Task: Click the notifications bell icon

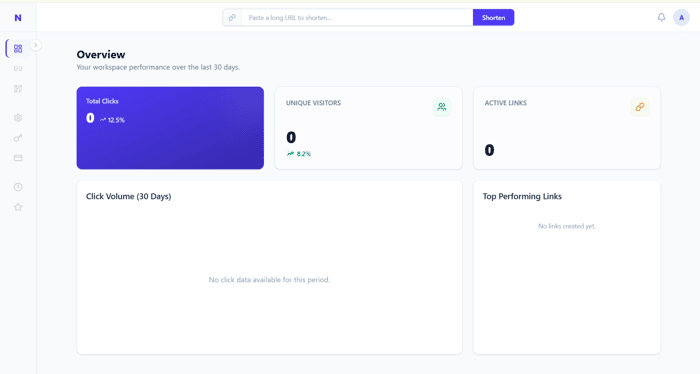Action: point(661,17)
